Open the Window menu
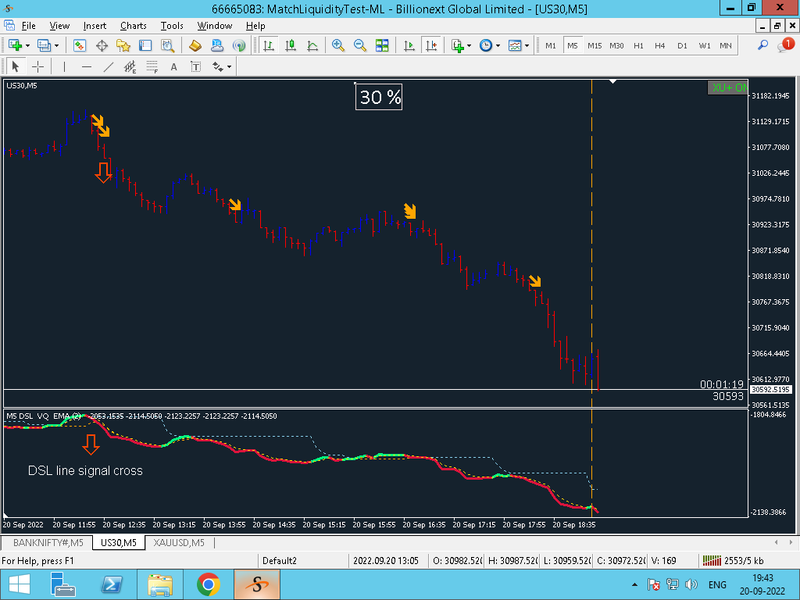This screenshot has height=600, width=800. (x=214, y=26)
